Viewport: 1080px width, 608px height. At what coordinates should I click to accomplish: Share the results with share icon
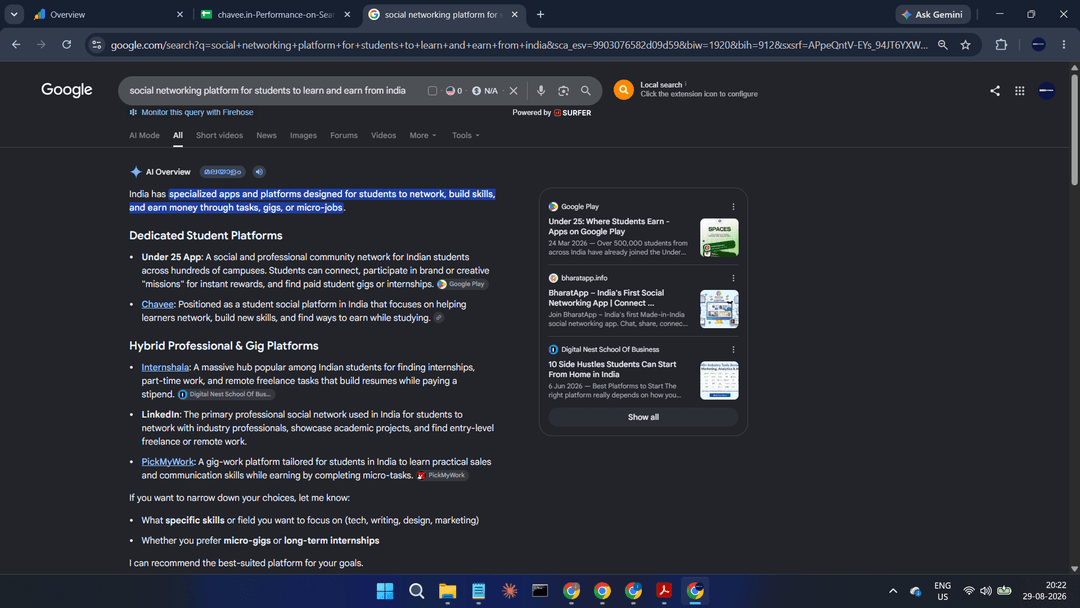pyautogui.click(x=995, y=90)
